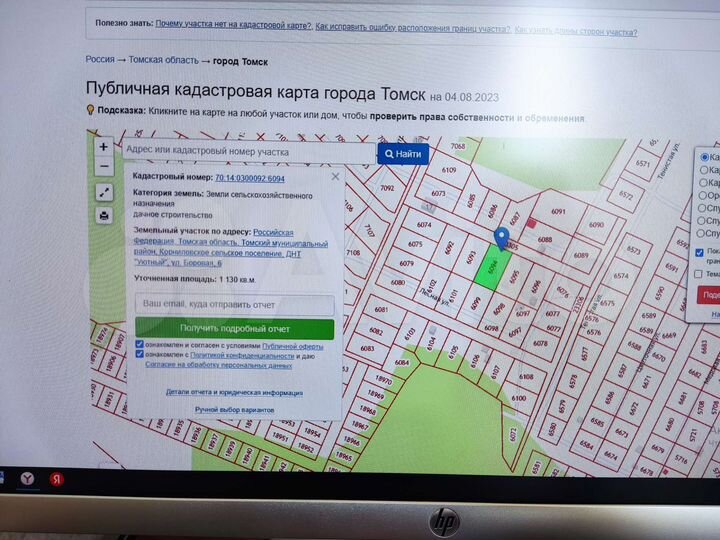Image resolution: width=720 pixels, height=540 pixels.
Task: Toggle the checked boundaries display checkbox
Action: point(700,253)
